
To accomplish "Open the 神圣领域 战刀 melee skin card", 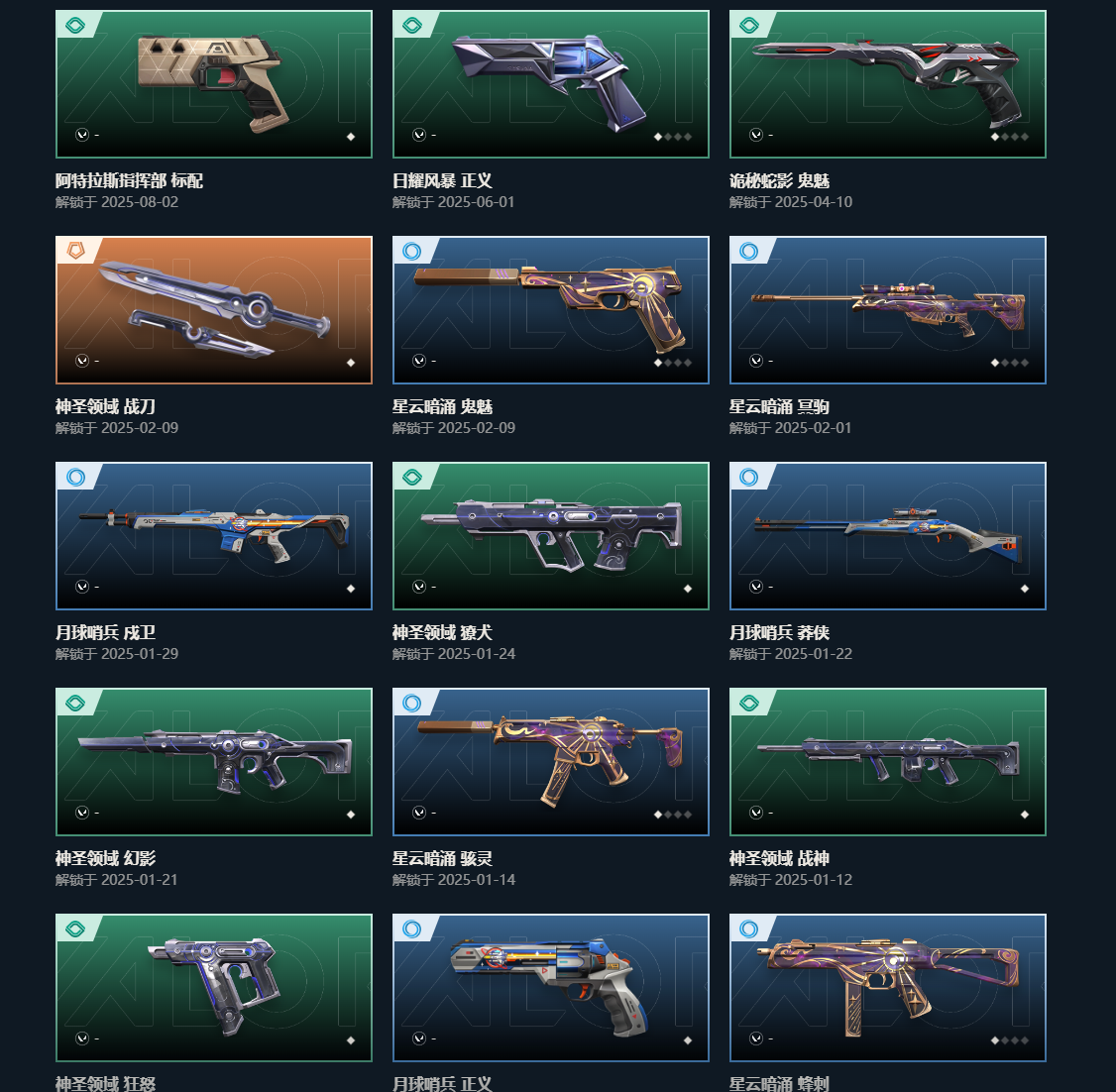I will [x=213, y=310].
